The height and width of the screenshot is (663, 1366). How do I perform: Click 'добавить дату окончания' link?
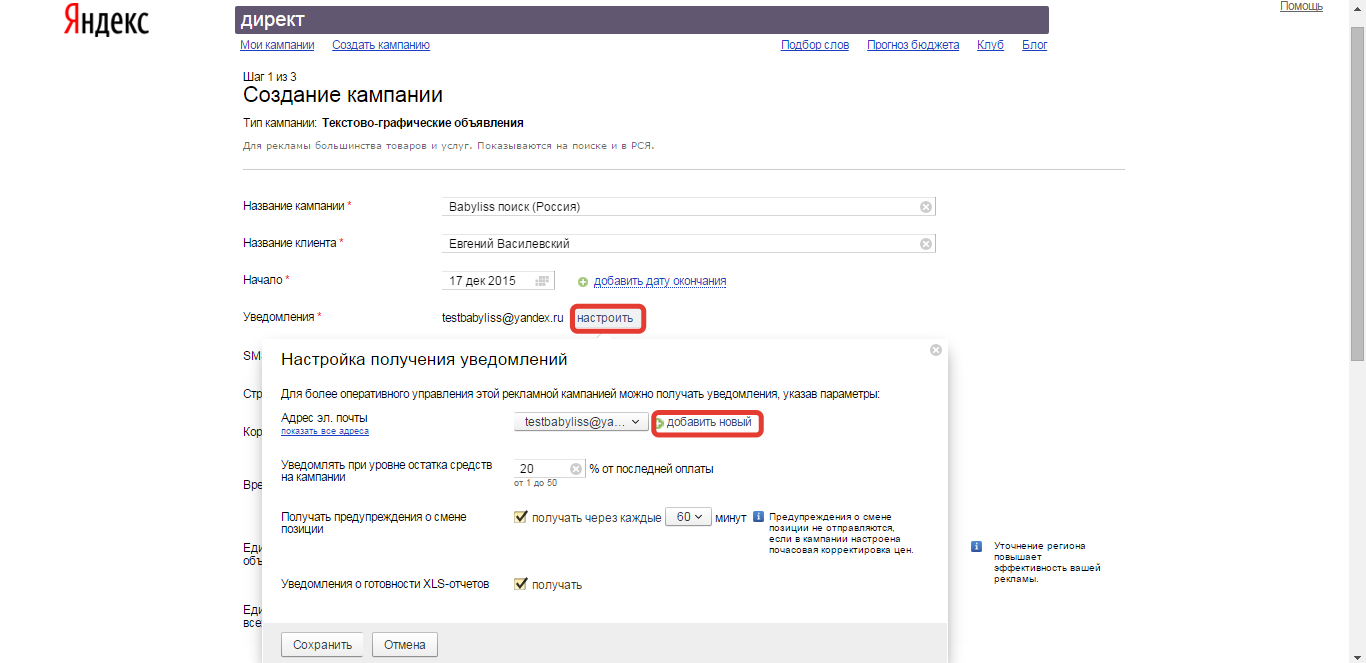pos(660,281)
